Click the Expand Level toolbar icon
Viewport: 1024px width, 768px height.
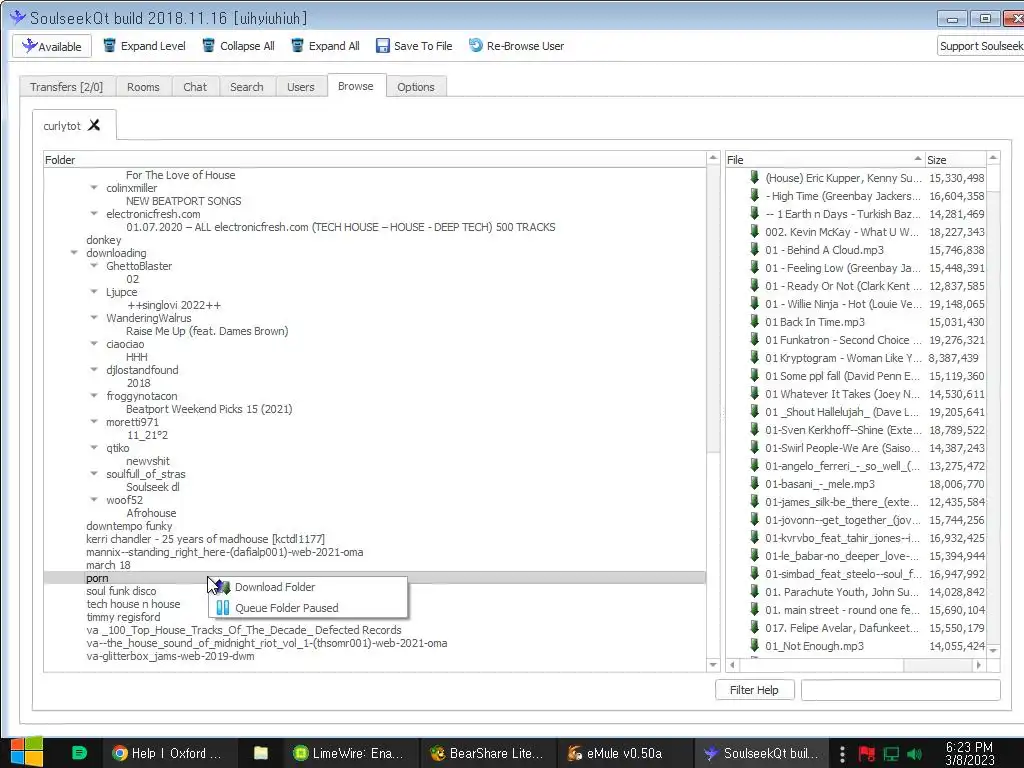coord(110,46)
